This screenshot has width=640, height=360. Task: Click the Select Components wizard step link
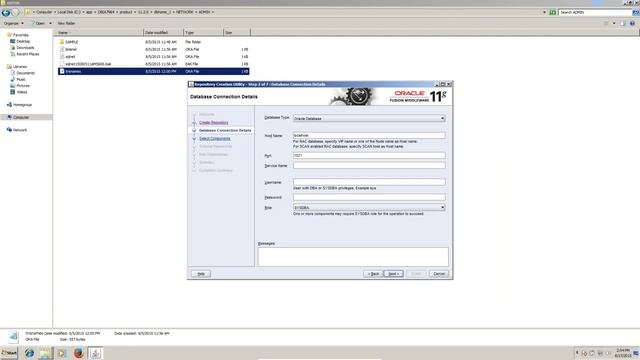point(215,138)
